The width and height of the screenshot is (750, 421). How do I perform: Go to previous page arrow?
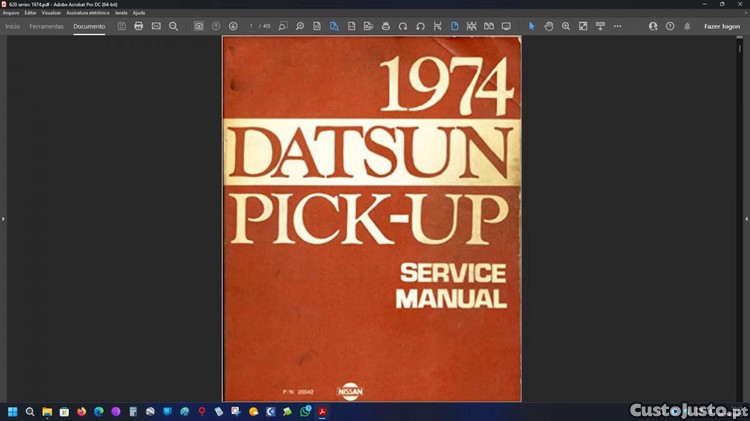pyautogui.click(x=216, y=26)
